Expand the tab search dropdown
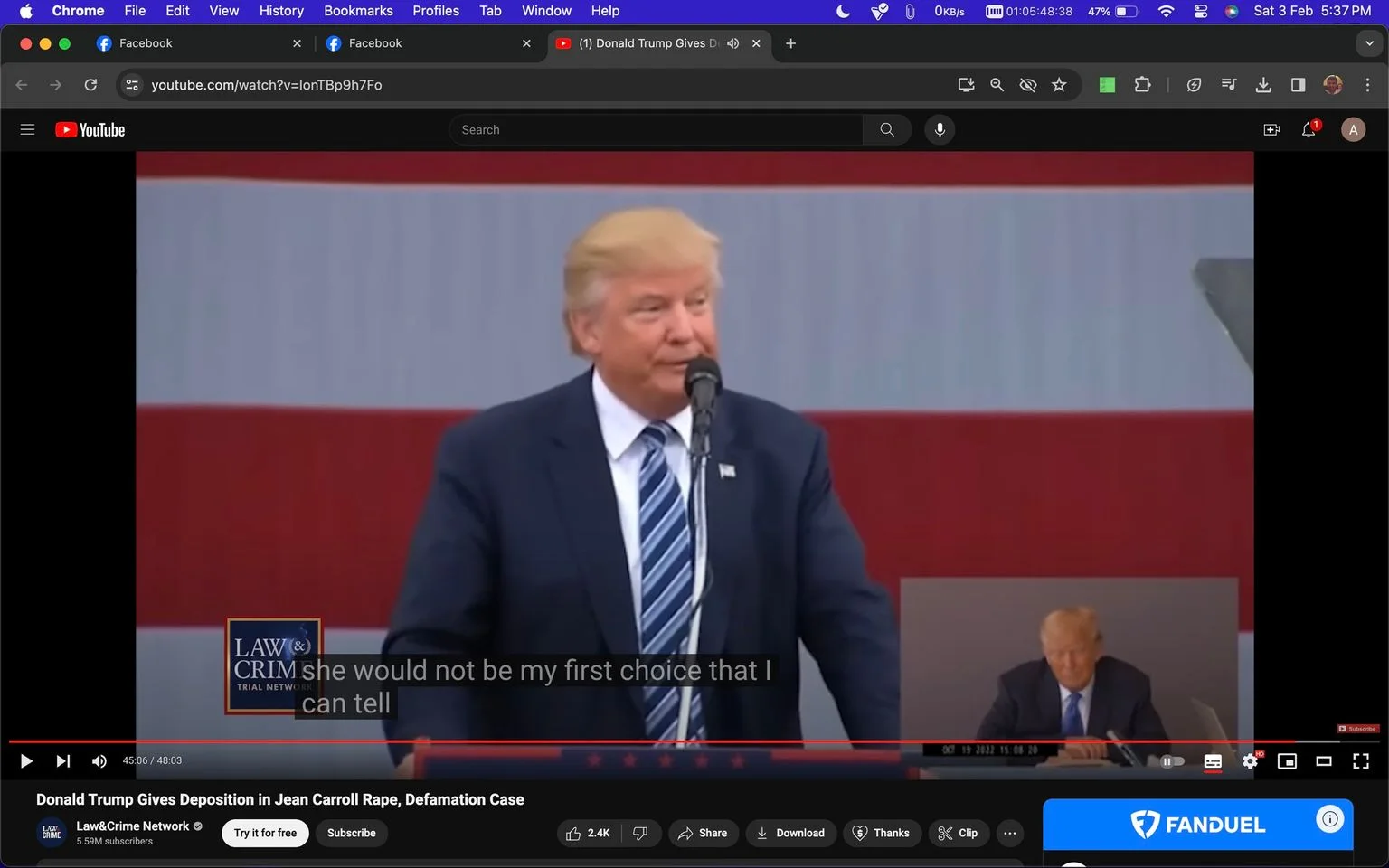Image resolution: width=1389 pixels, height=868 pixels. 1369,43
